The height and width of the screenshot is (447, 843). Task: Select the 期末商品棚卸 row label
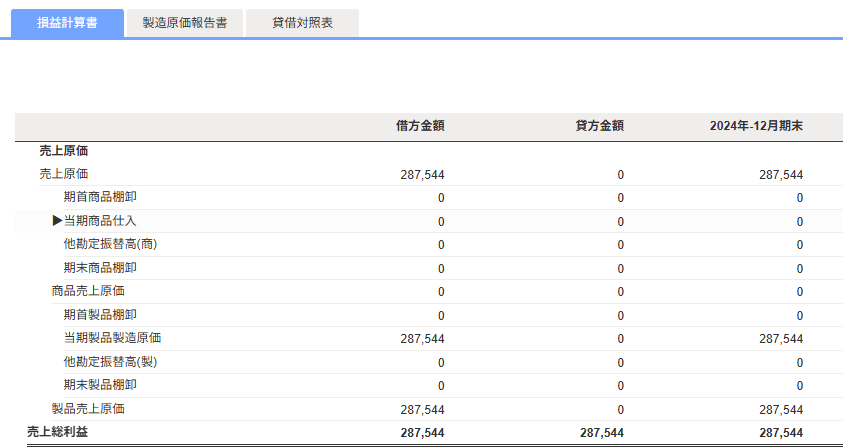100,267
